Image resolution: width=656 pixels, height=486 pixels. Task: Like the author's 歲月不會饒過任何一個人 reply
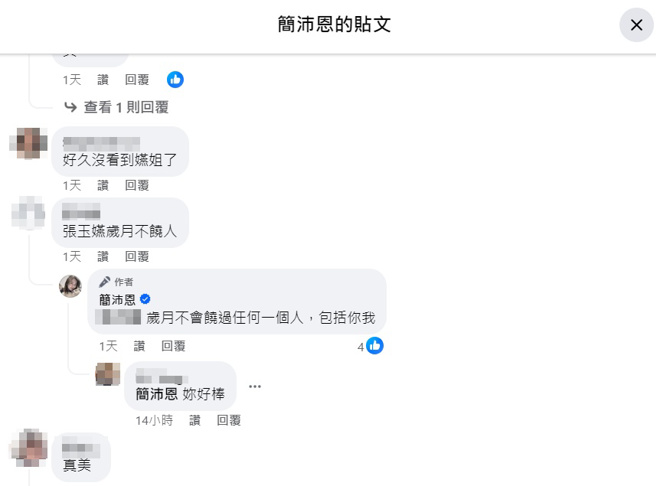click(x=139, y=346)
